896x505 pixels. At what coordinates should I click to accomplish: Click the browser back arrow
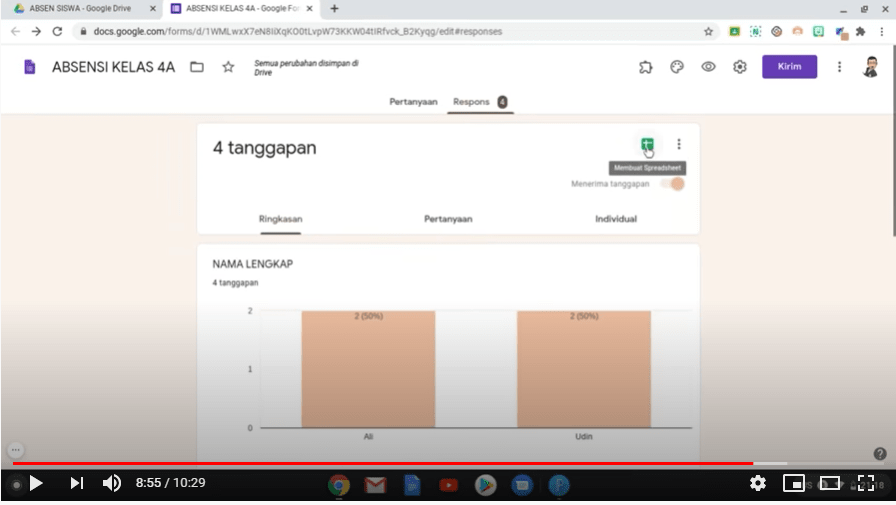click(15, 31)
